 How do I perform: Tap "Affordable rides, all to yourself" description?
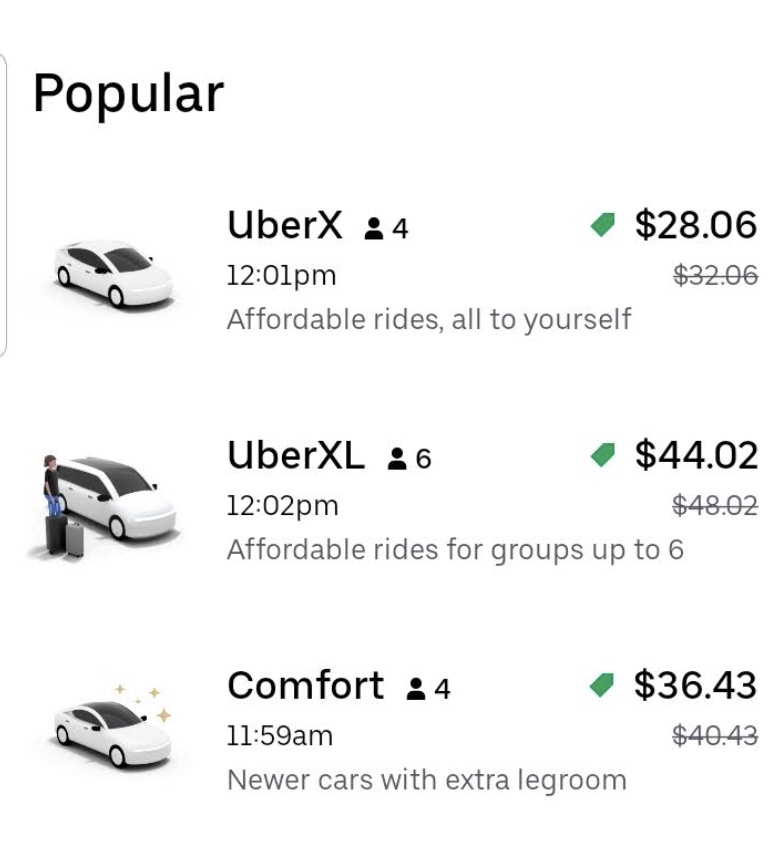(x=429, y=320)
